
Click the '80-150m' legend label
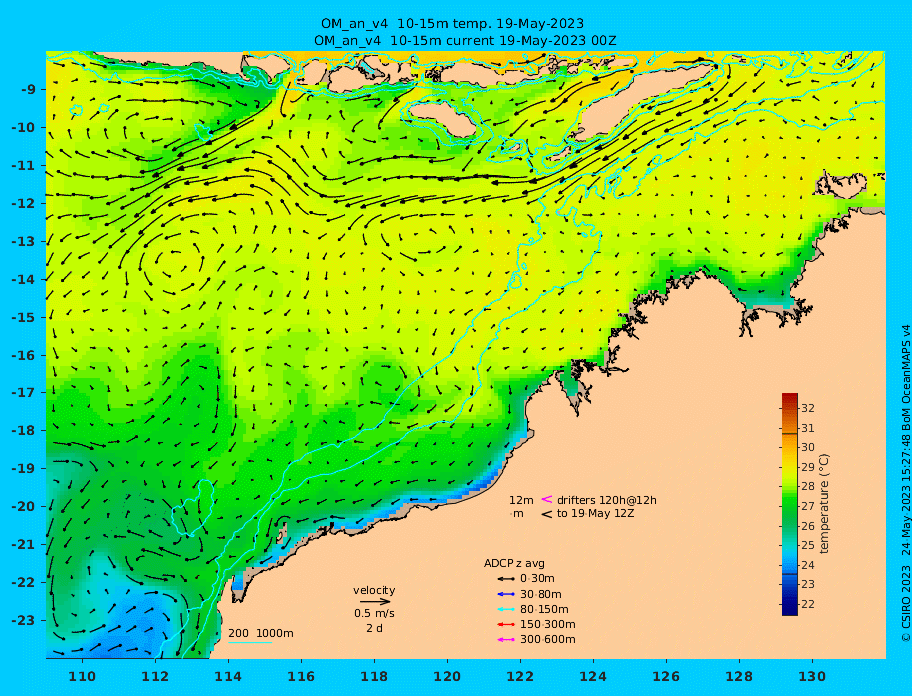[544, 609]
